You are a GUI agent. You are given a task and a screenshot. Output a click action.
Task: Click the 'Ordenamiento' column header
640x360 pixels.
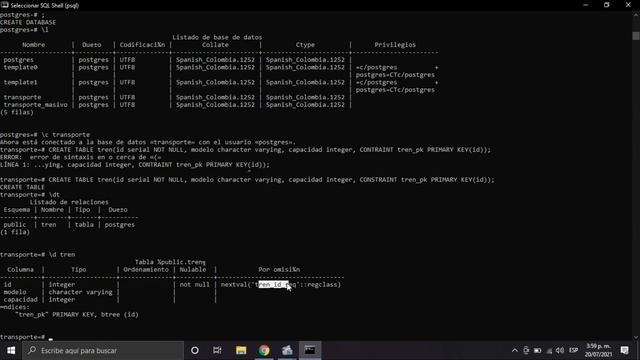[x=146, y=269]
